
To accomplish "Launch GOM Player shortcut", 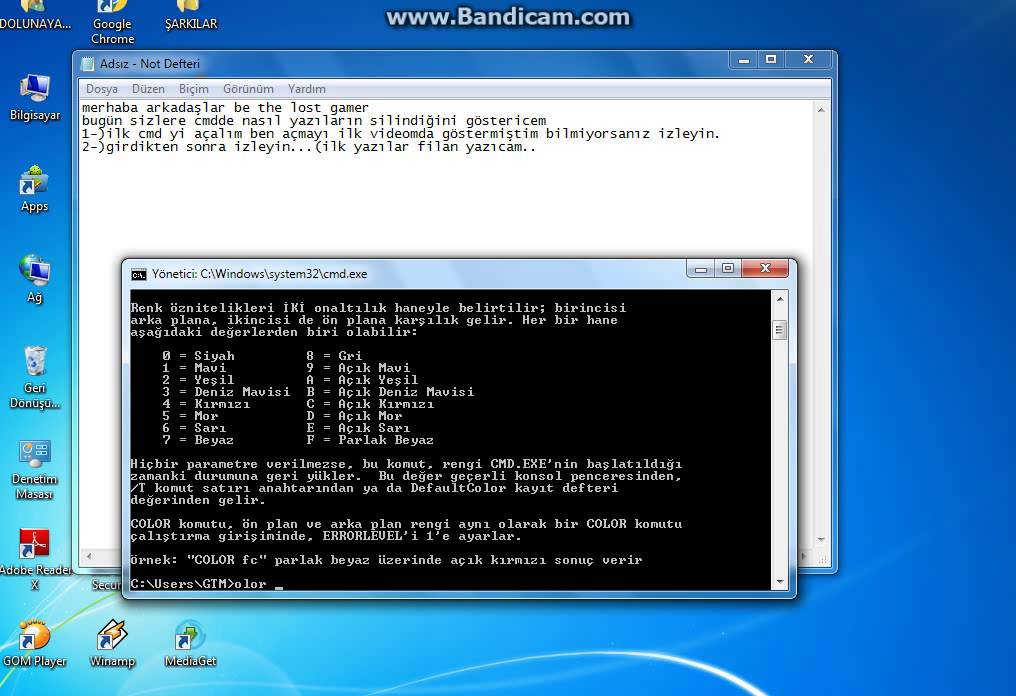I will [34, 643].
